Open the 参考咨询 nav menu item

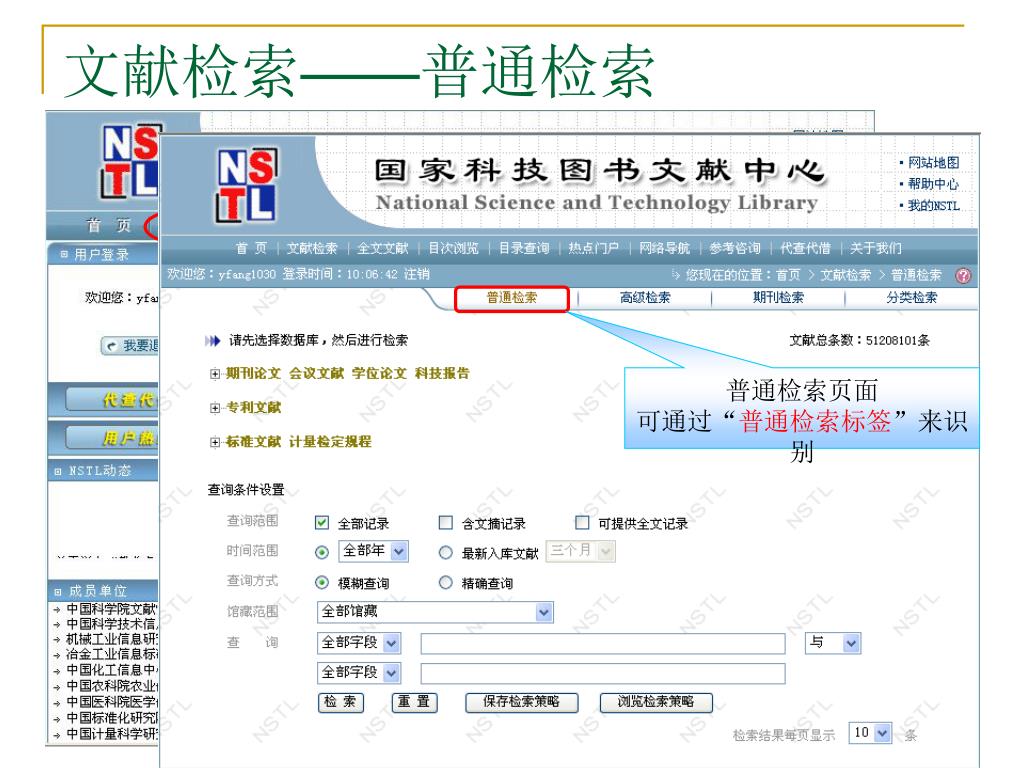(735, 248)
